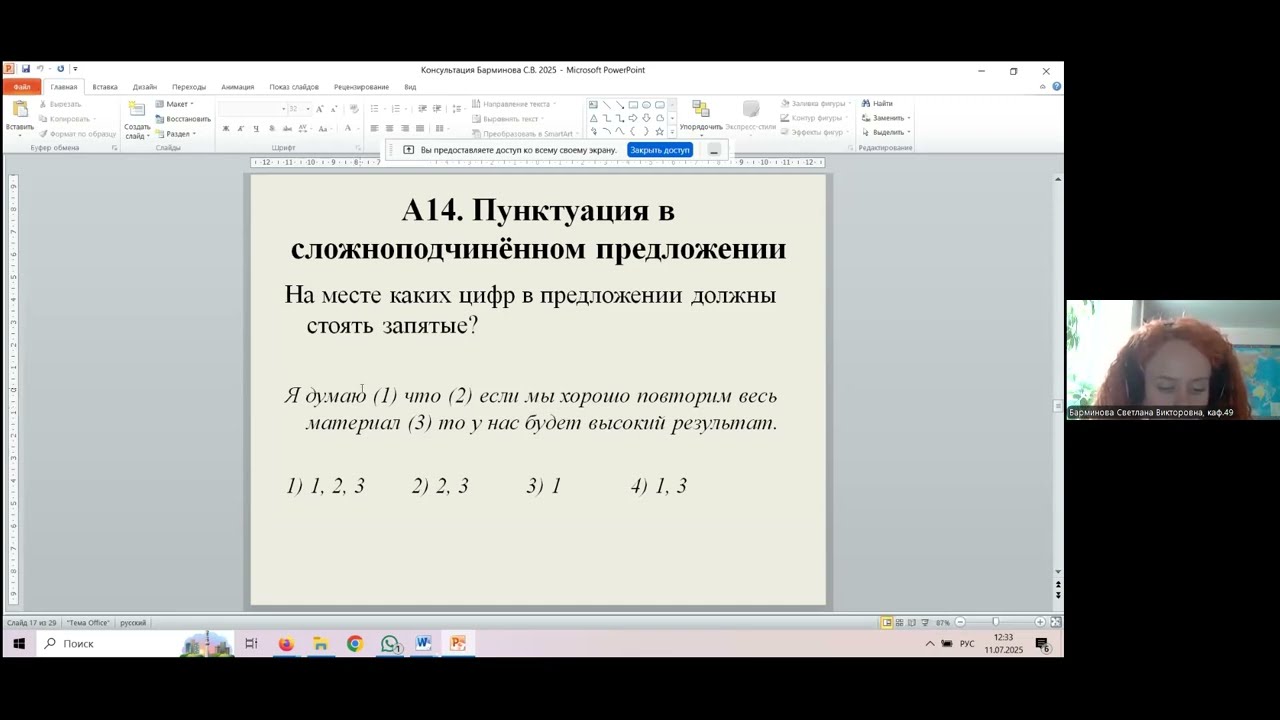This screenshot has height=720, width=1280.
Task: Select the text box shape in shapes gallery
Action: point(593,105)
